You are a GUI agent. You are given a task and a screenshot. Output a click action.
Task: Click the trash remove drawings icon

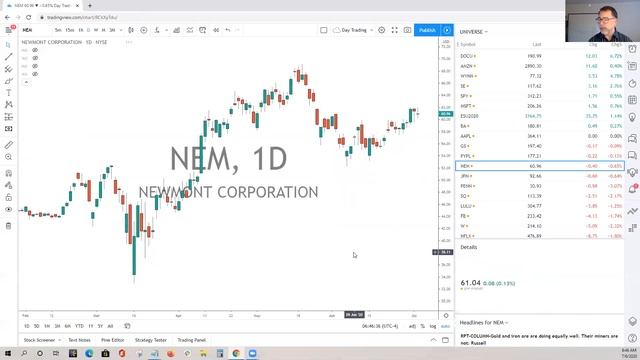point(8,226)
